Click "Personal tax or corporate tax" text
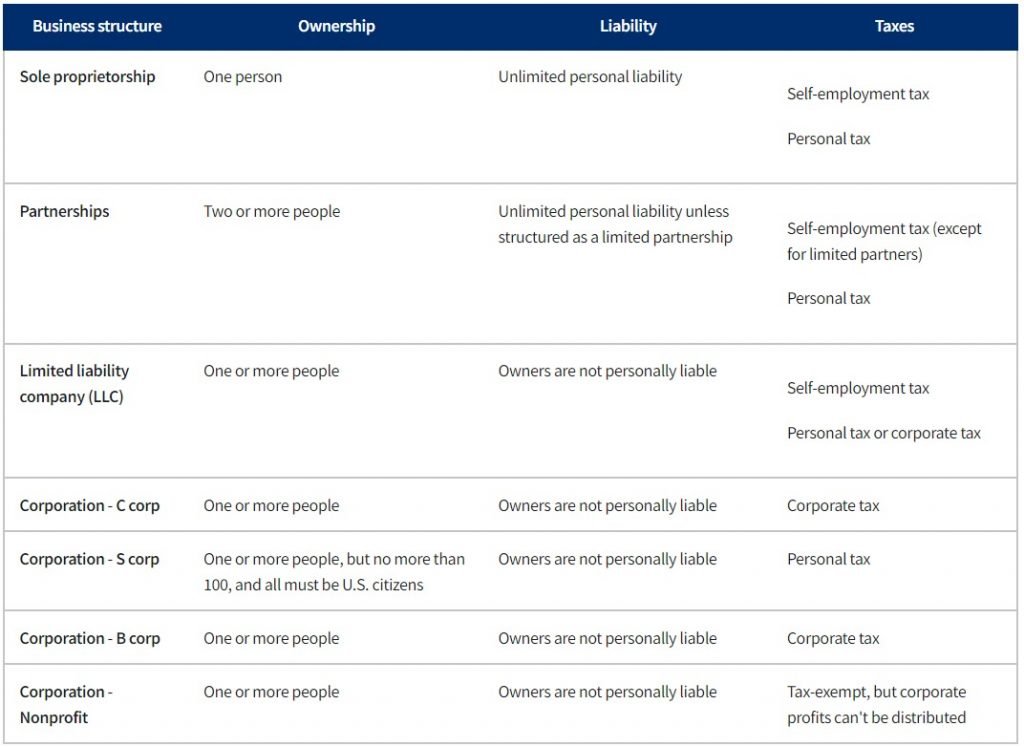This screenshot has width=1024, height=747. 884,433
